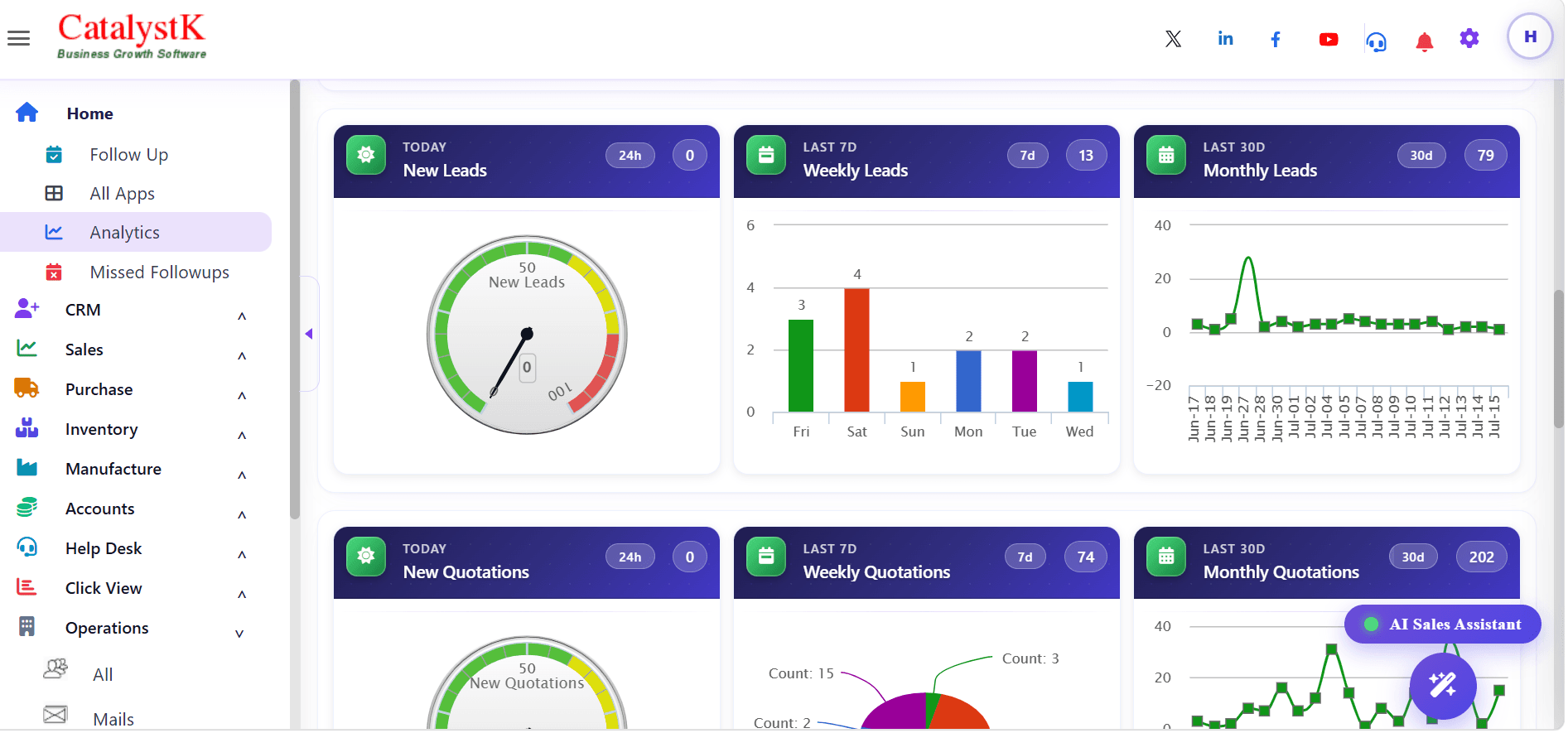Open the LinkedIn social link
1568x733 pixels.
pyautogui.click(x=1225, y=39)
